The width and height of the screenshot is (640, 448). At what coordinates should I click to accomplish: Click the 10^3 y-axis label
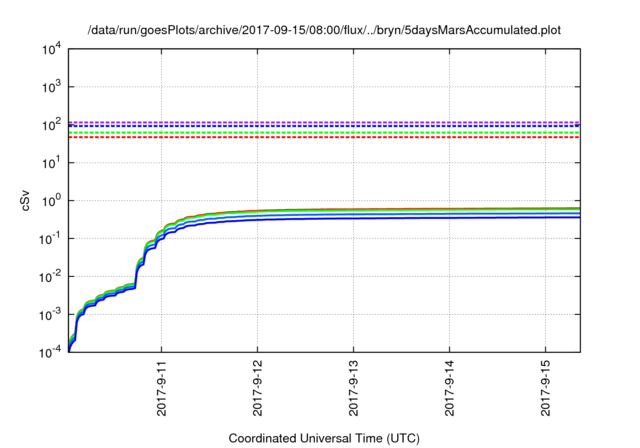tap(51, 87)
